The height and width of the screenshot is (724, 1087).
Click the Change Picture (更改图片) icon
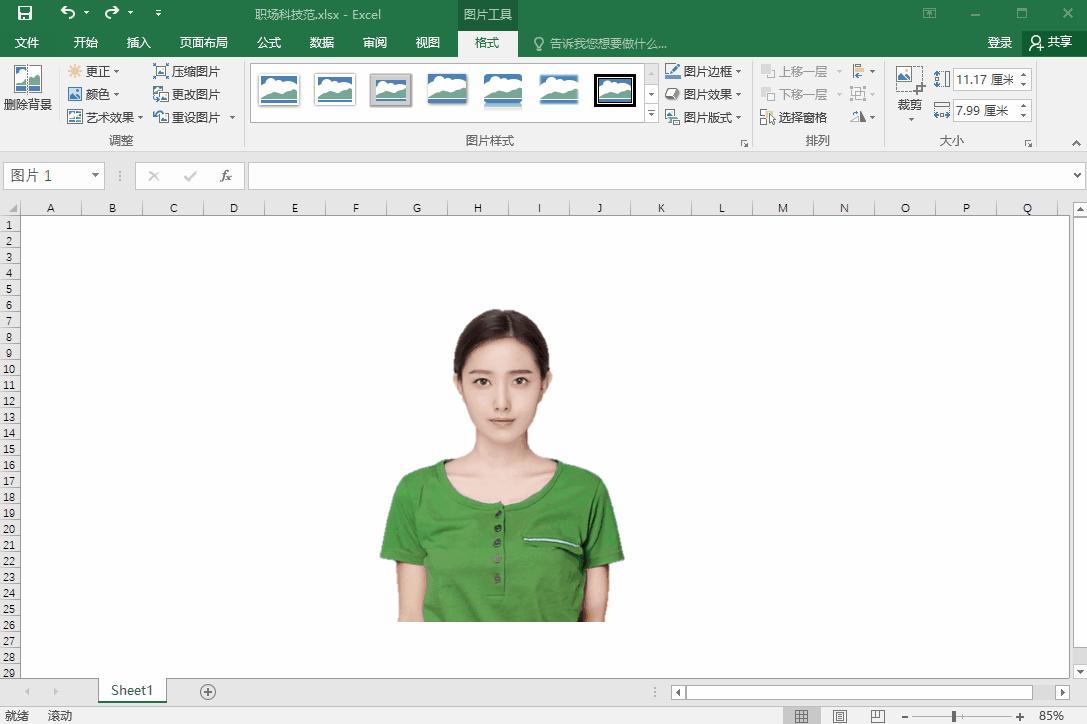161,94
